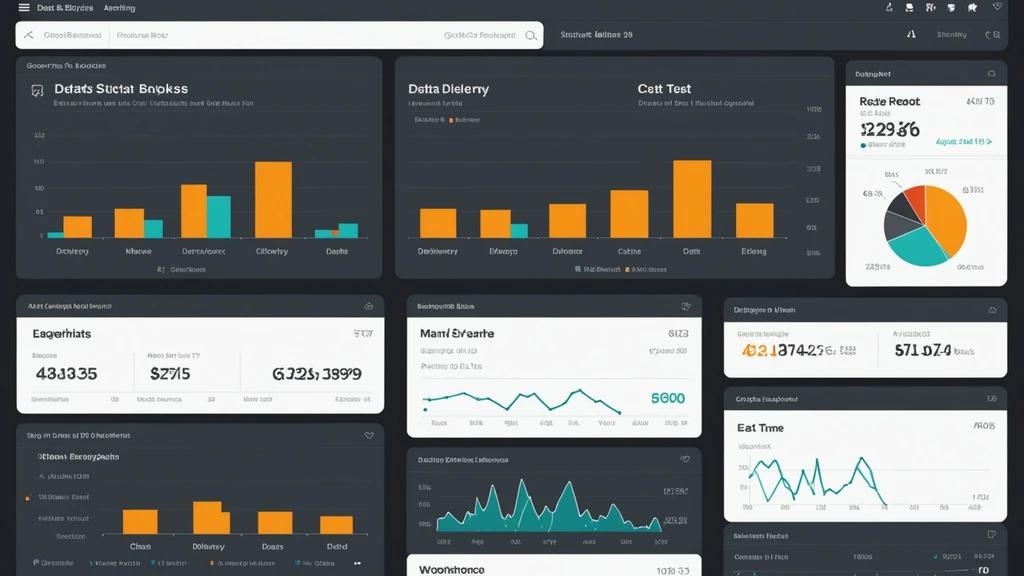Screen dimensions: 1024x576
Task: Click the back chevron in search bar
Action: (29, 35)
